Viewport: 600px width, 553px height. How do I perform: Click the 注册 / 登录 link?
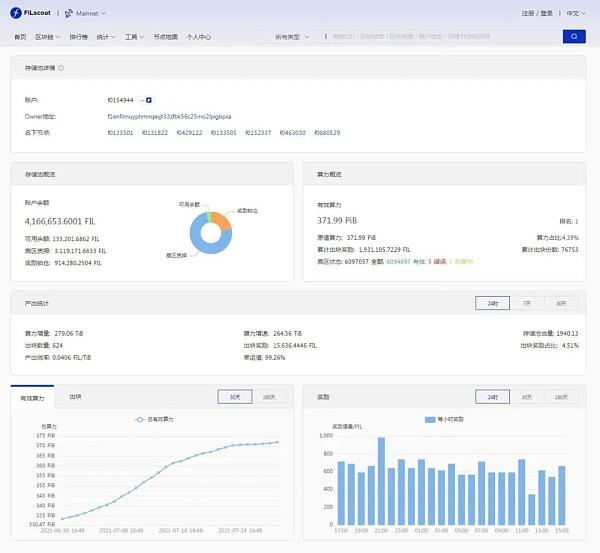click(537, 13)
